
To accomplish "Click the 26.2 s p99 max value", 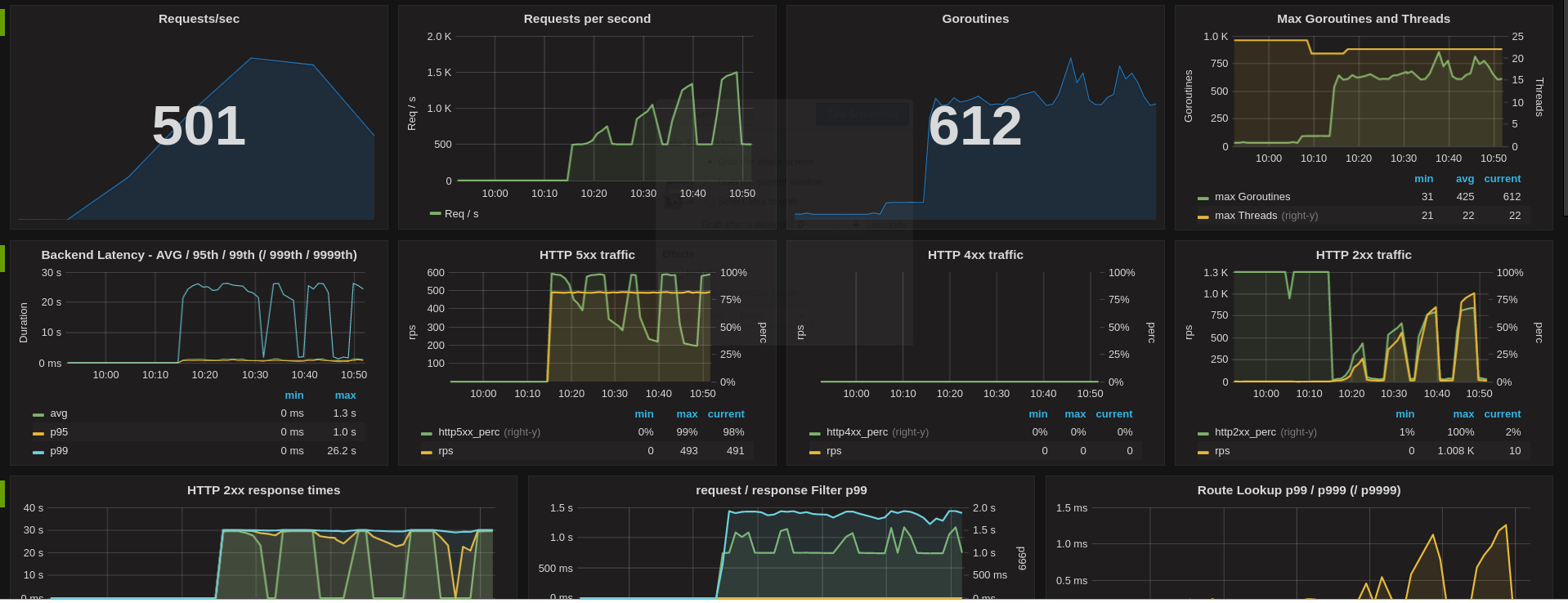I will [x=342, y=451].
